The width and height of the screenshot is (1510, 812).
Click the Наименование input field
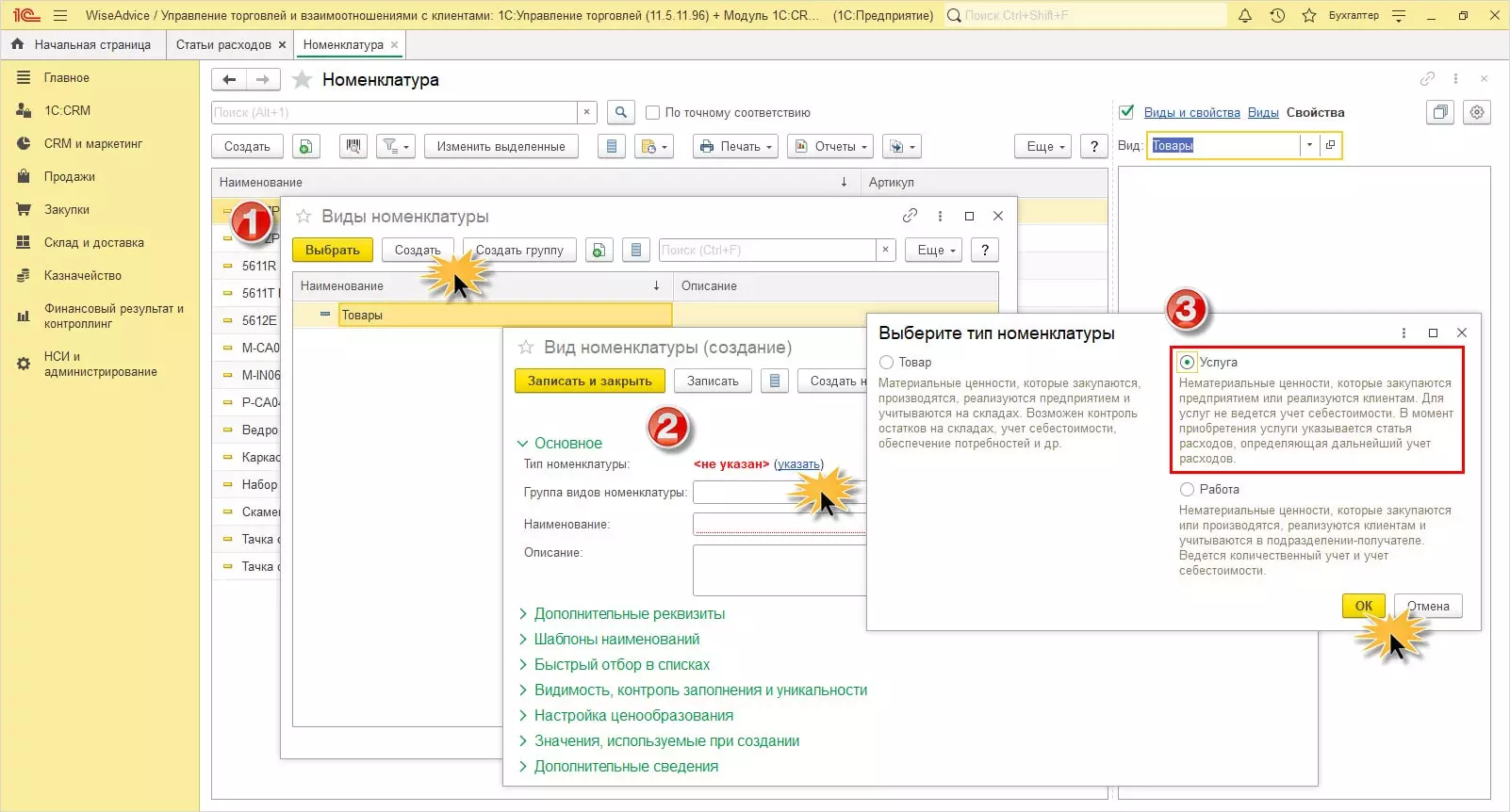coord(779,524)
